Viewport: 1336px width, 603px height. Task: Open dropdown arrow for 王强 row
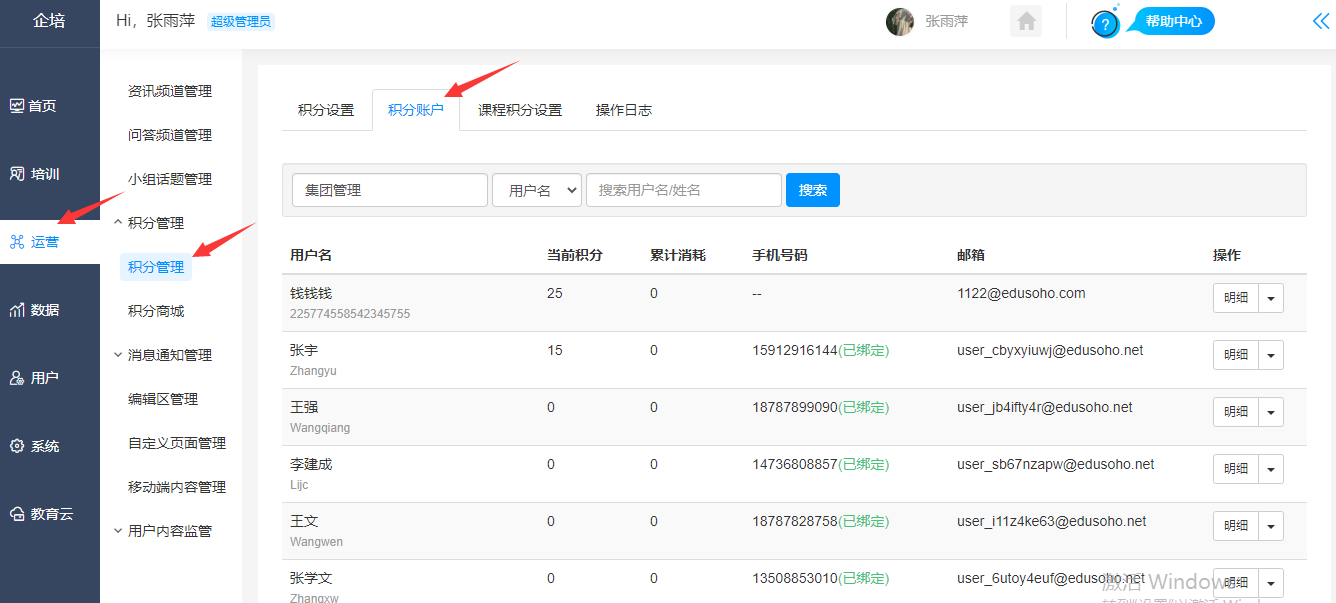click(x=1271, y=412)
